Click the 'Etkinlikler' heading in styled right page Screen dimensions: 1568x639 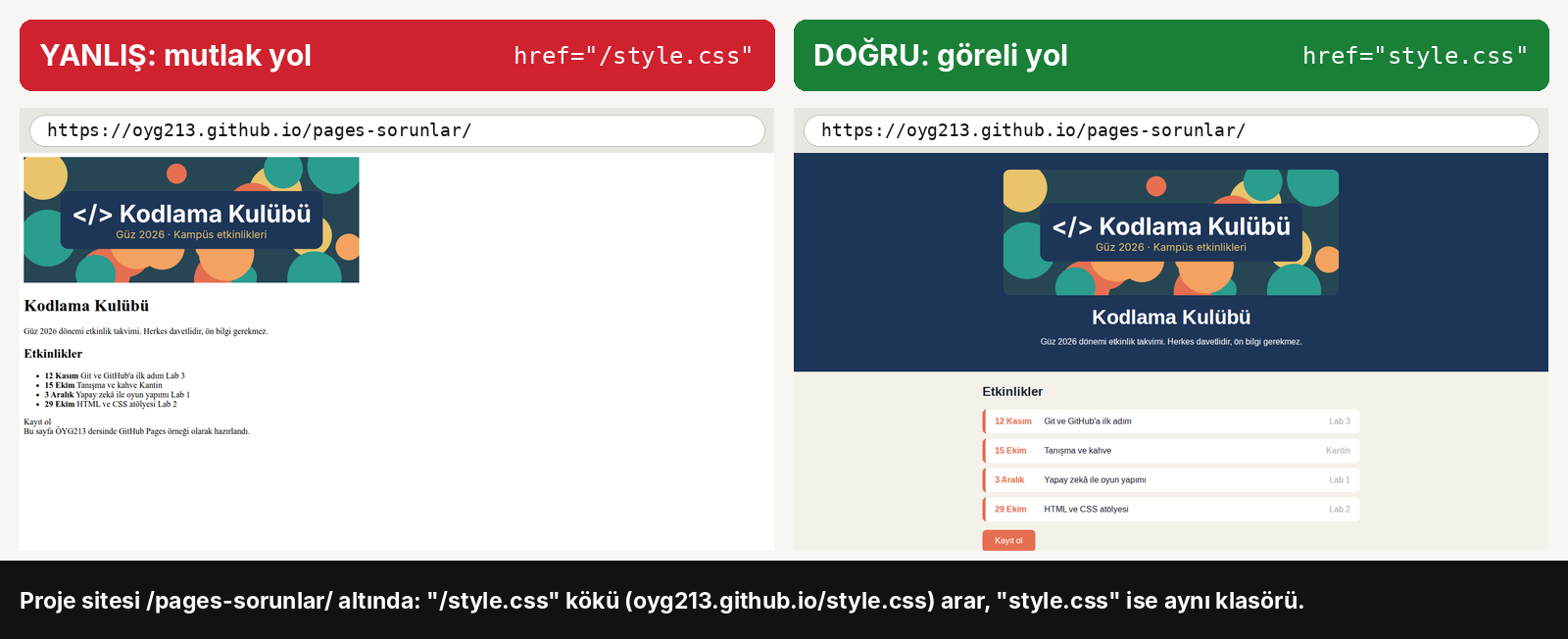tap(1012, 391)
